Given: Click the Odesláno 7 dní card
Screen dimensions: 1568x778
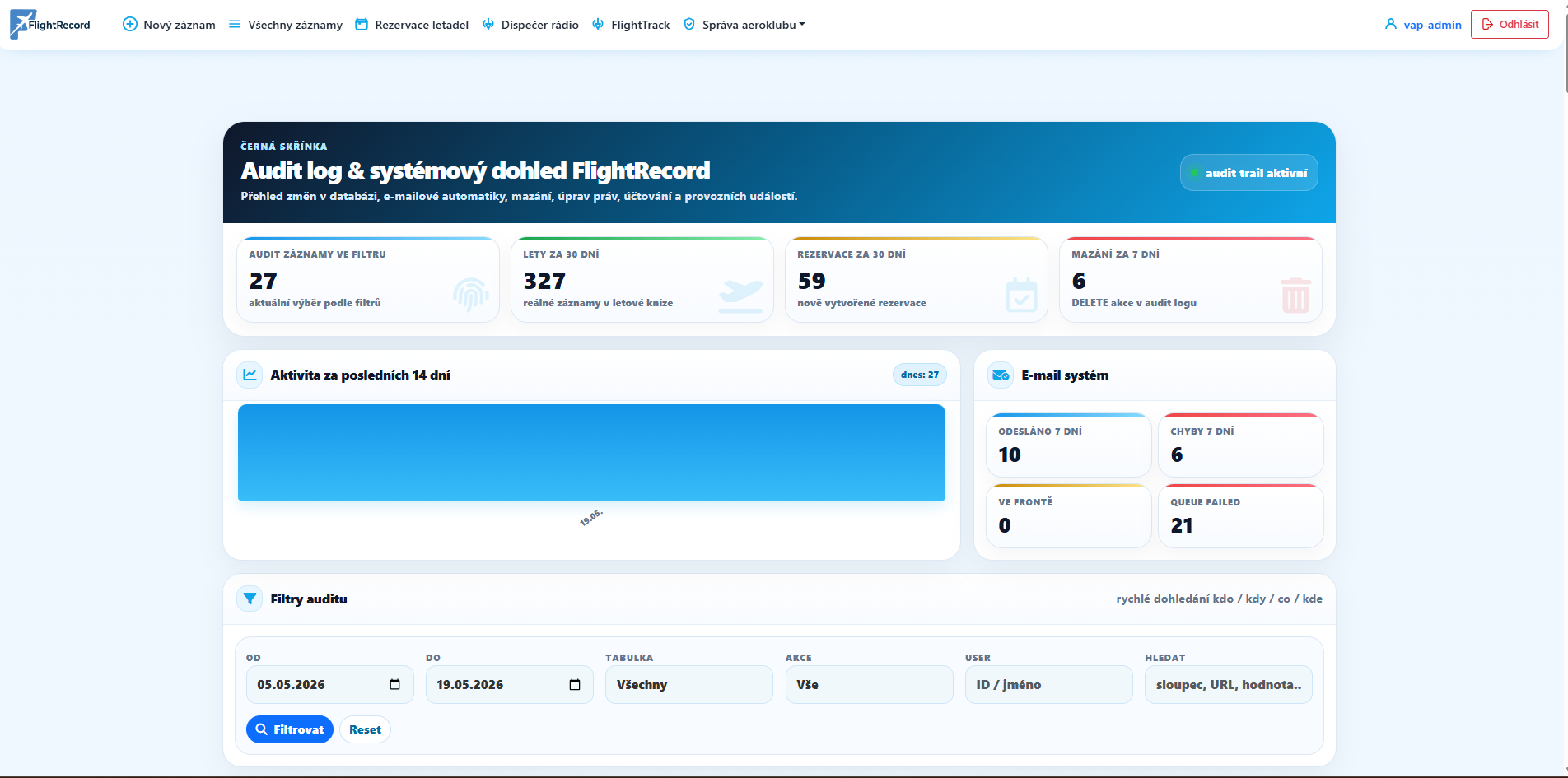Looking at the screenshot, I should 1069,445.
